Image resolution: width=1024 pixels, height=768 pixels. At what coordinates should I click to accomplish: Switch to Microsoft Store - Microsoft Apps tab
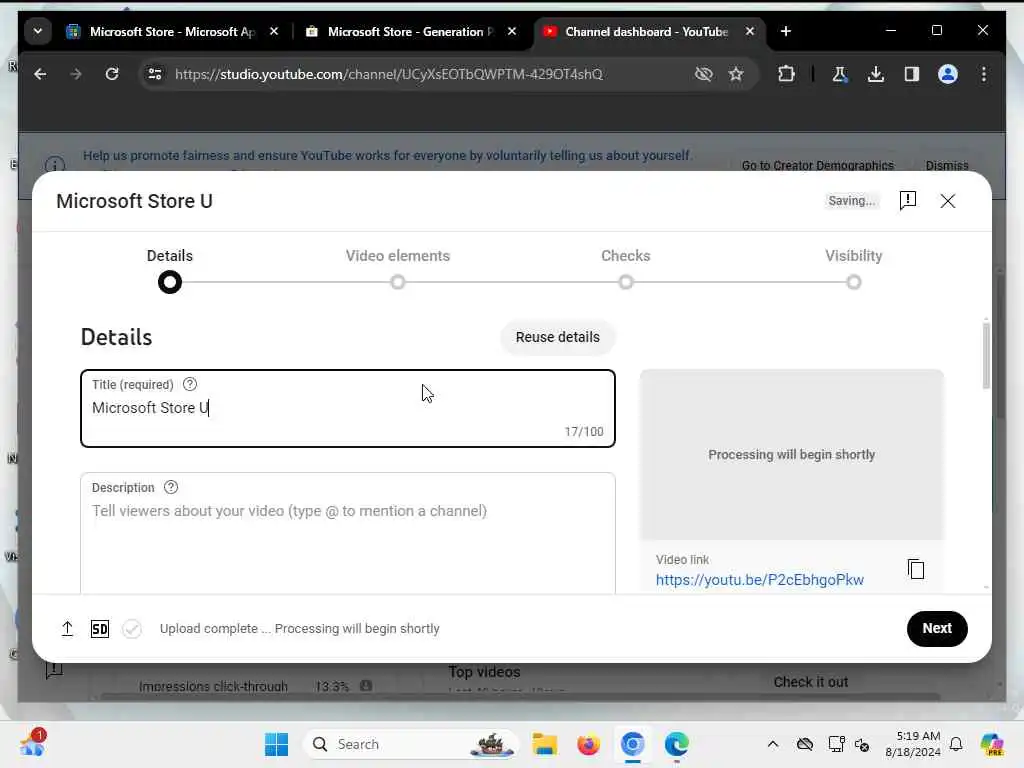click(173, 31)
